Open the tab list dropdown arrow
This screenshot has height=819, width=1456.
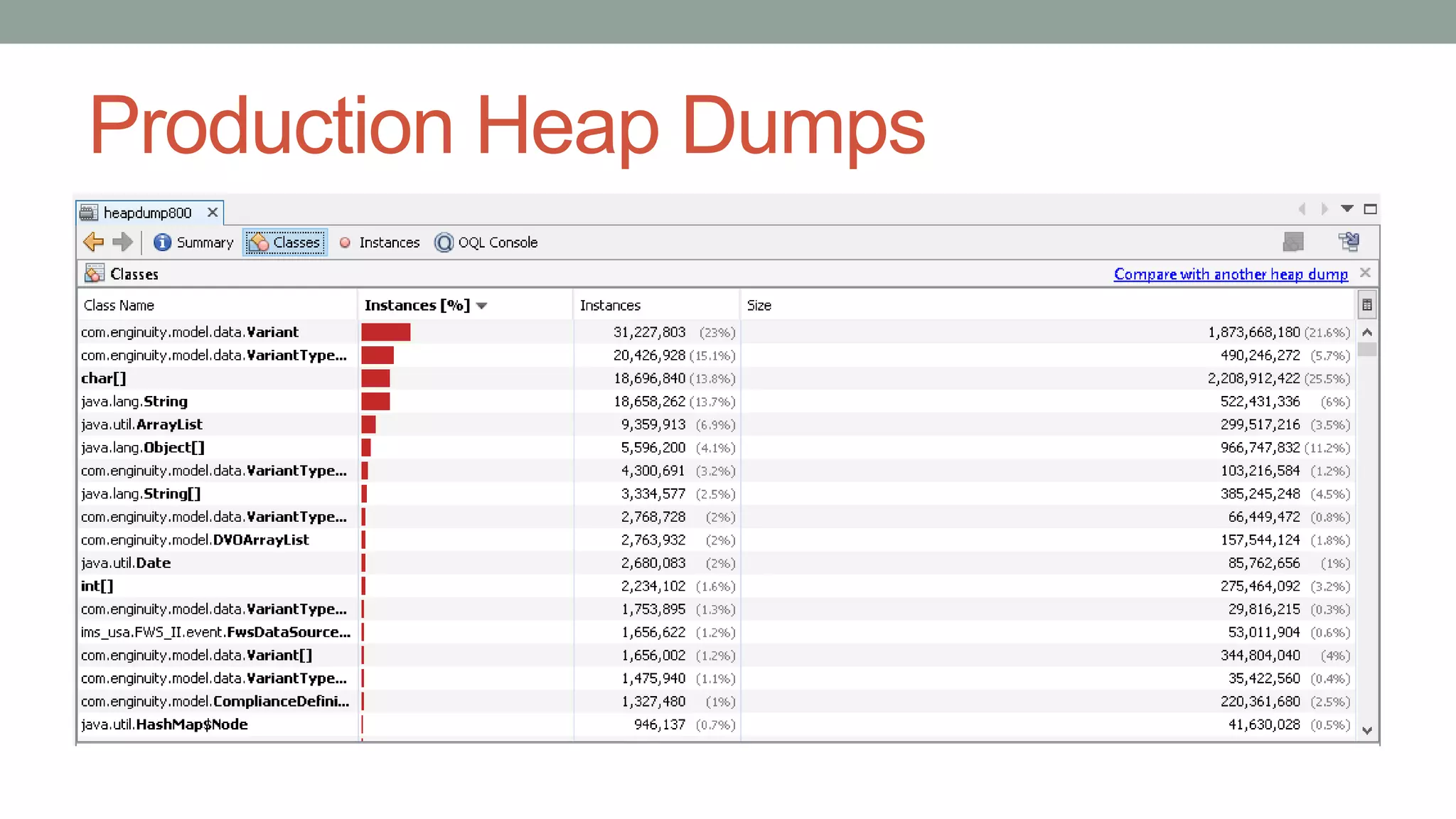tap(1347, 209)
